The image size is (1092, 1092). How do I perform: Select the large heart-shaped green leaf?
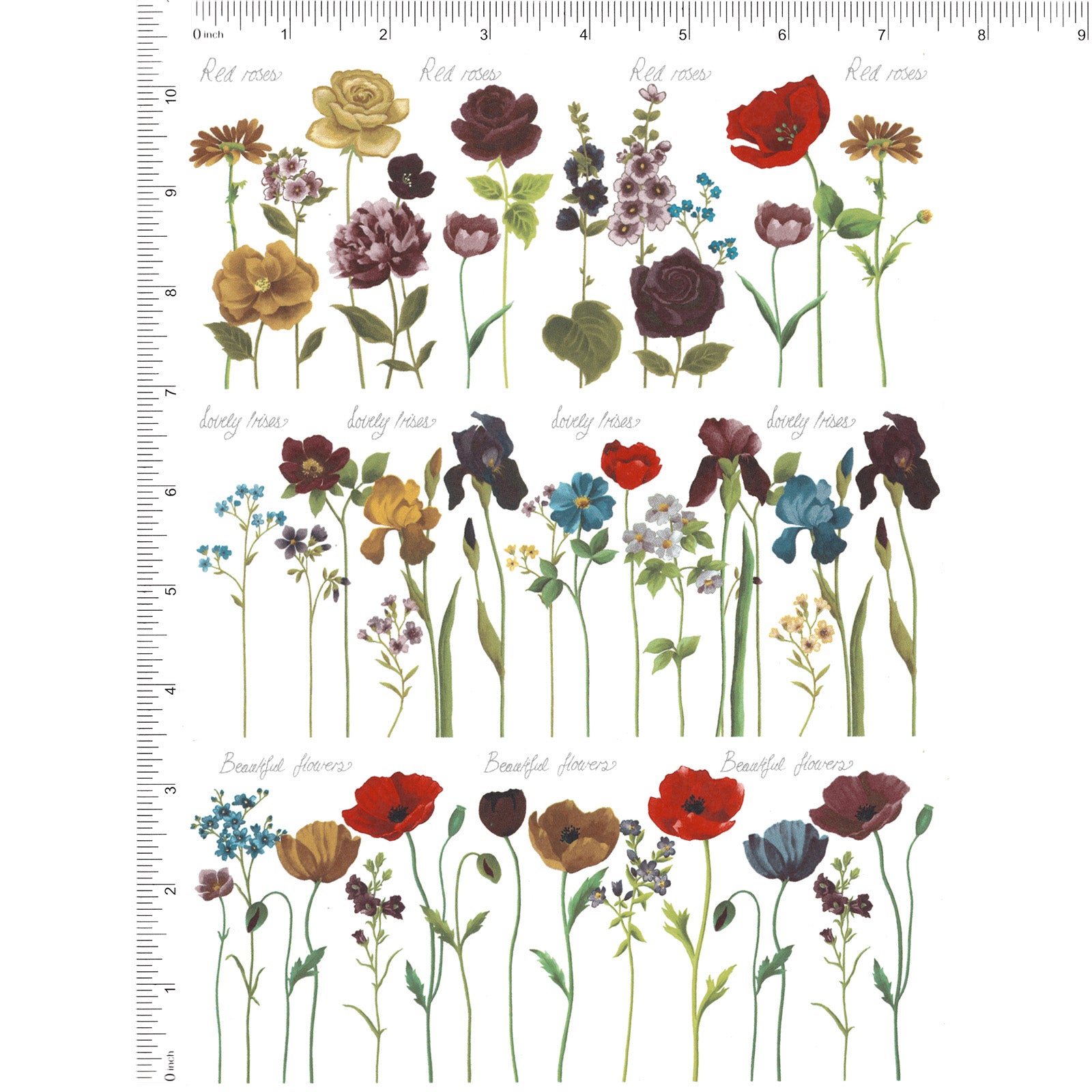click(582, 339)
